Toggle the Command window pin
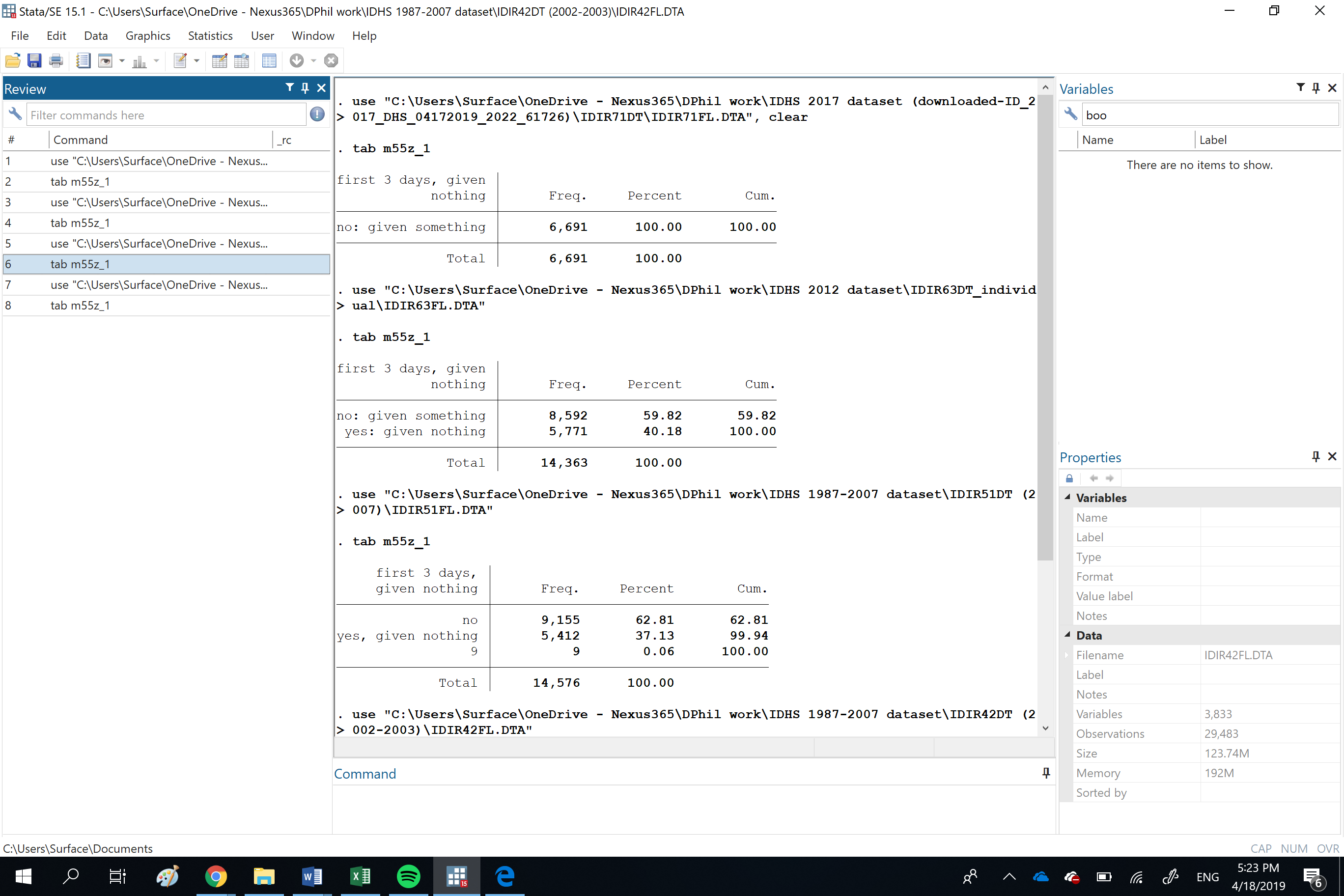 [x=1046, y=773]
